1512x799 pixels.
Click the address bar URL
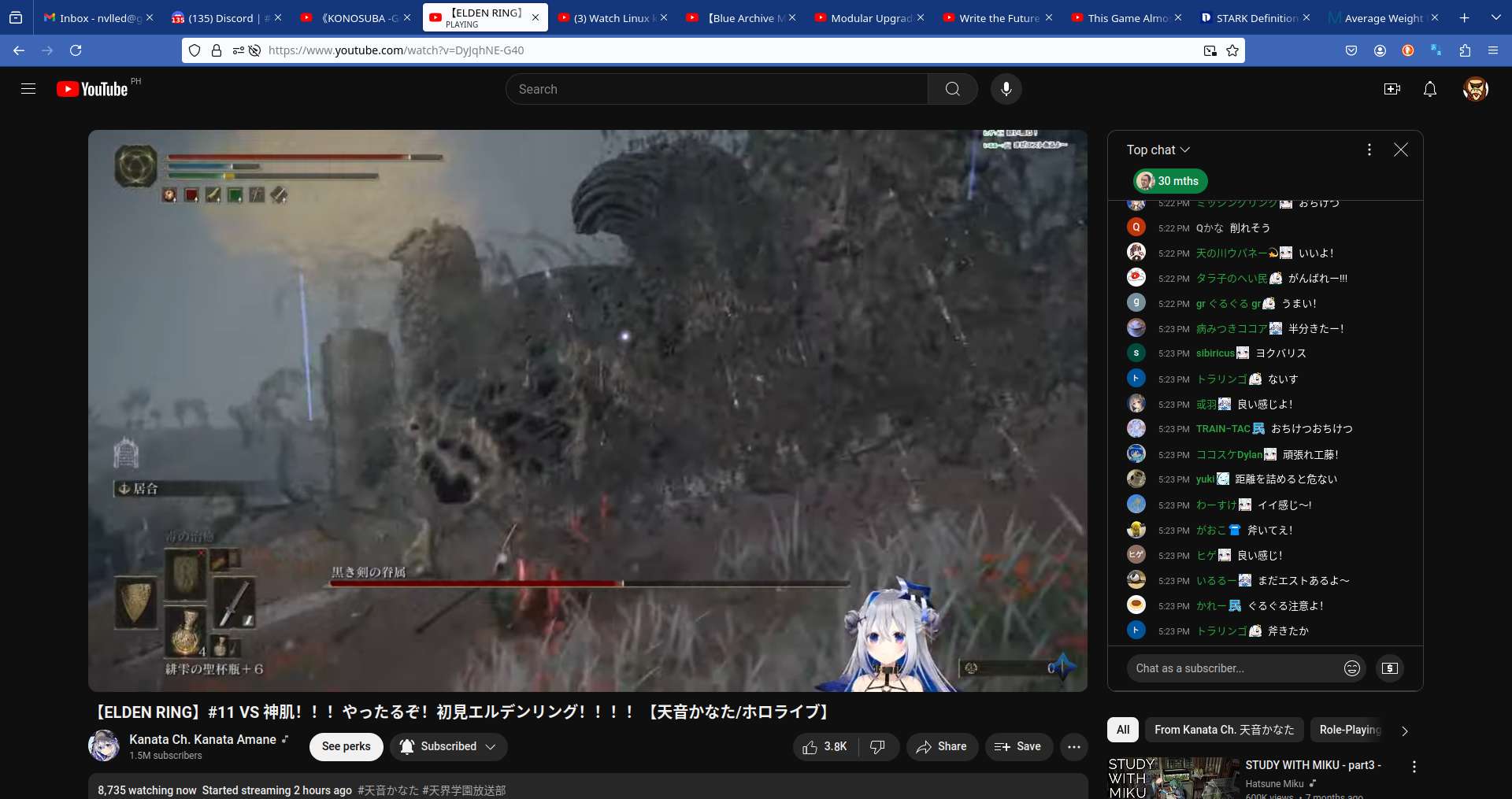click(396, 50)
